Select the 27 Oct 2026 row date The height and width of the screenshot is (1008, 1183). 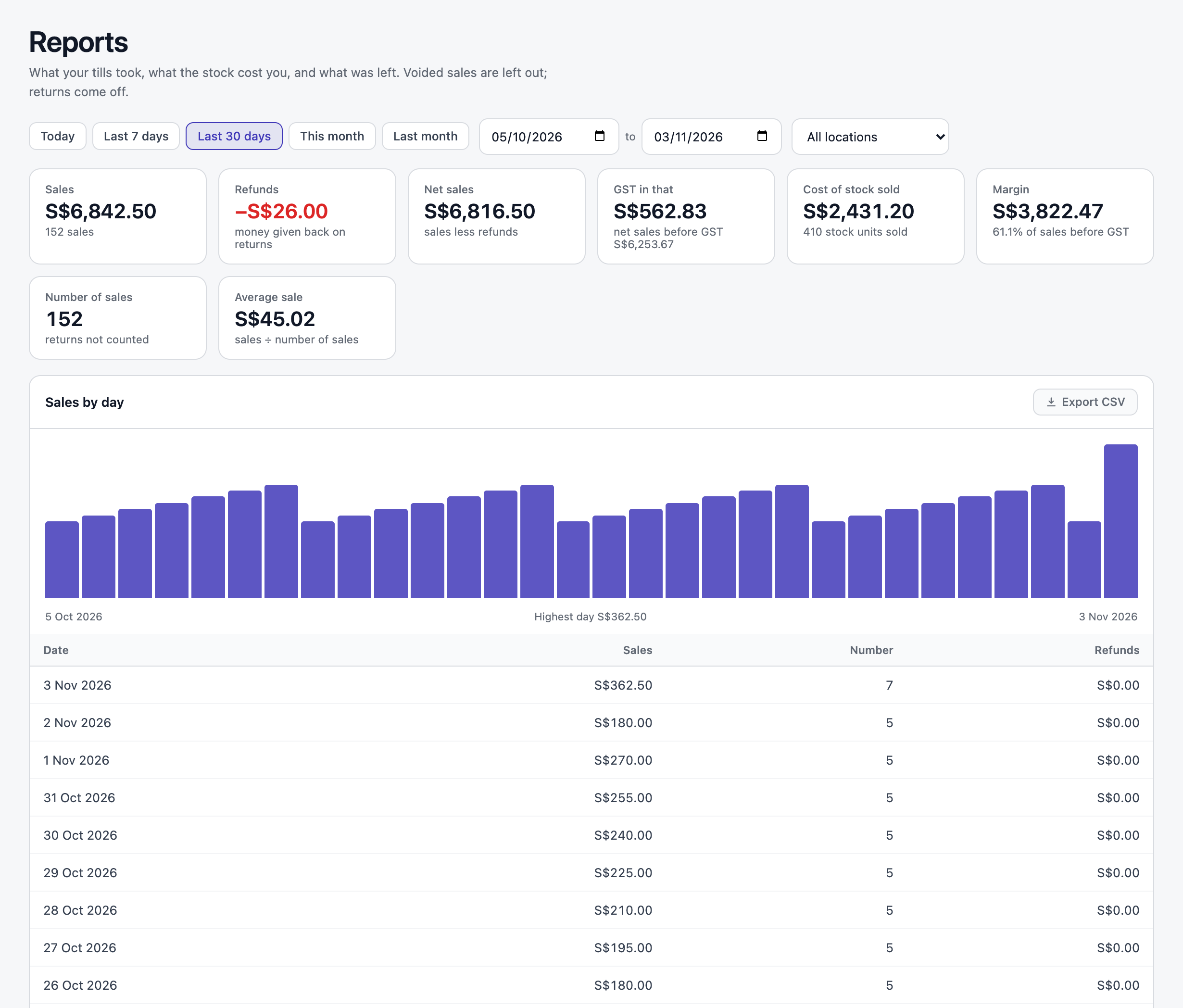[80, 948]
